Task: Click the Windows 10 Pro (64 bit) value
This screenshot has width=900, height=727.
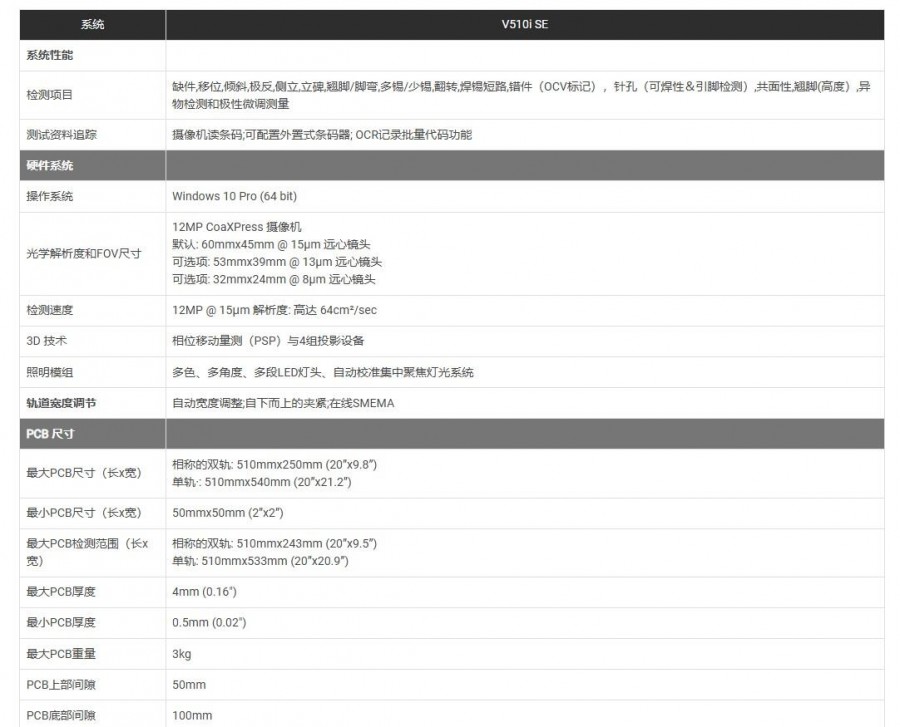Action: [x=234, y=196]
